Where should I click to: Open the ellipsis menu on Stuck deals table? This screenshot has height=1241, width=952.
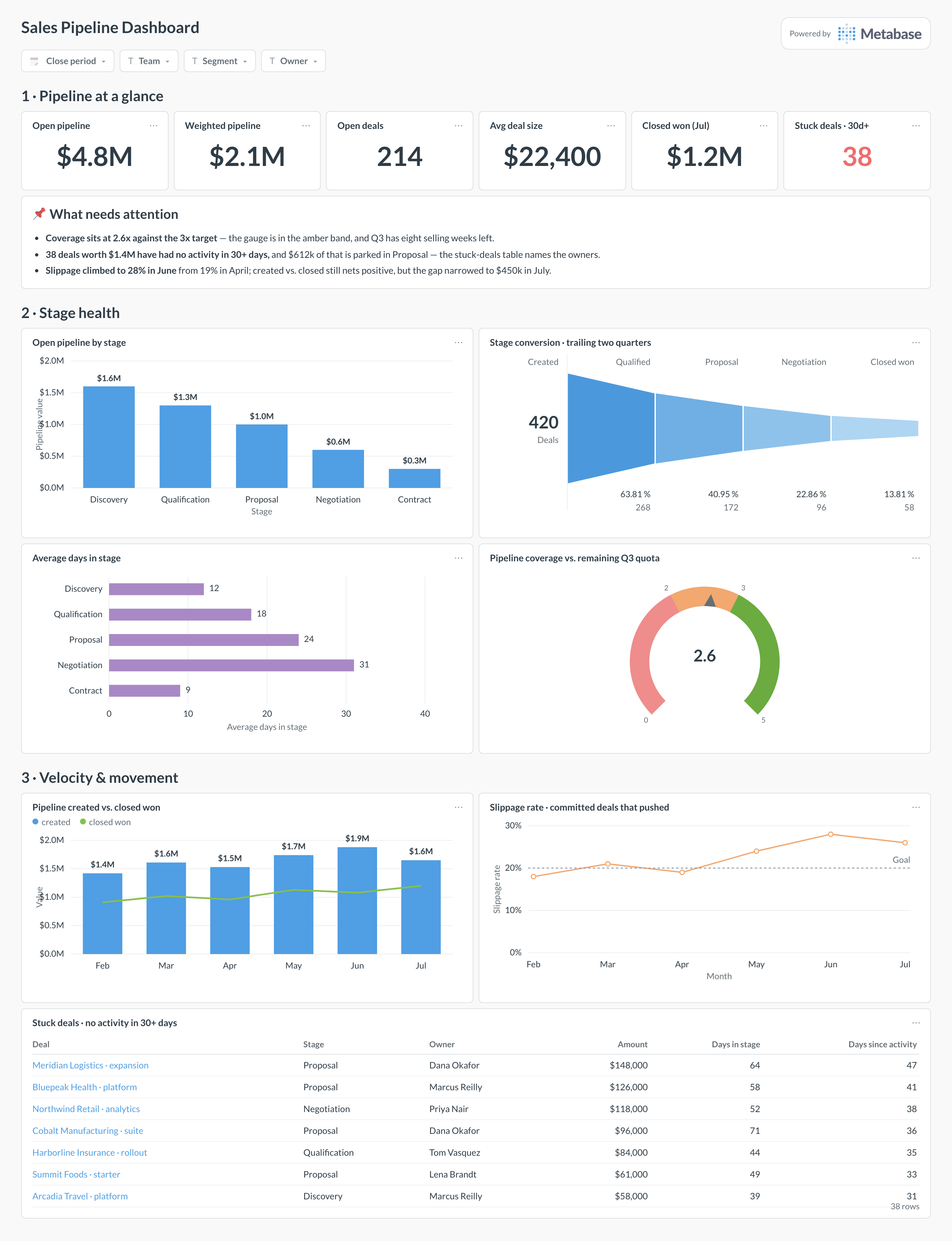916,1023
